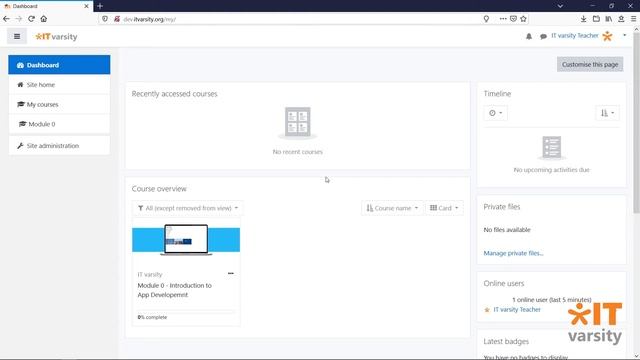The width and height of the screenshot is (640, 360).
Task: Open Module 0 - Introduction to App Developement
Action: [x=175, y=290]
